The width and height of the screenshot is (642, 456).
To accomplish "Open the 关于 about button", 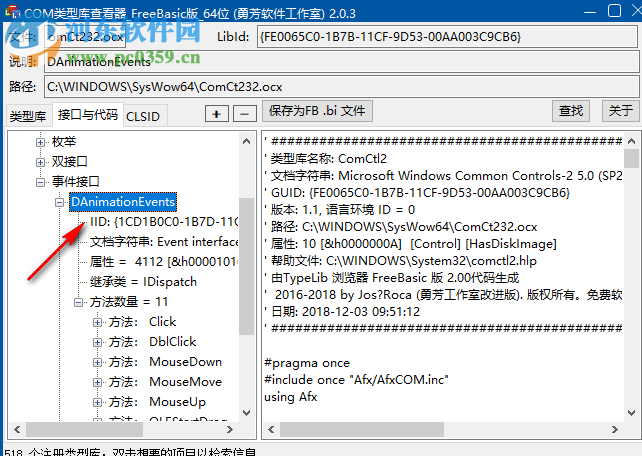I will click(x=620, y=111).
